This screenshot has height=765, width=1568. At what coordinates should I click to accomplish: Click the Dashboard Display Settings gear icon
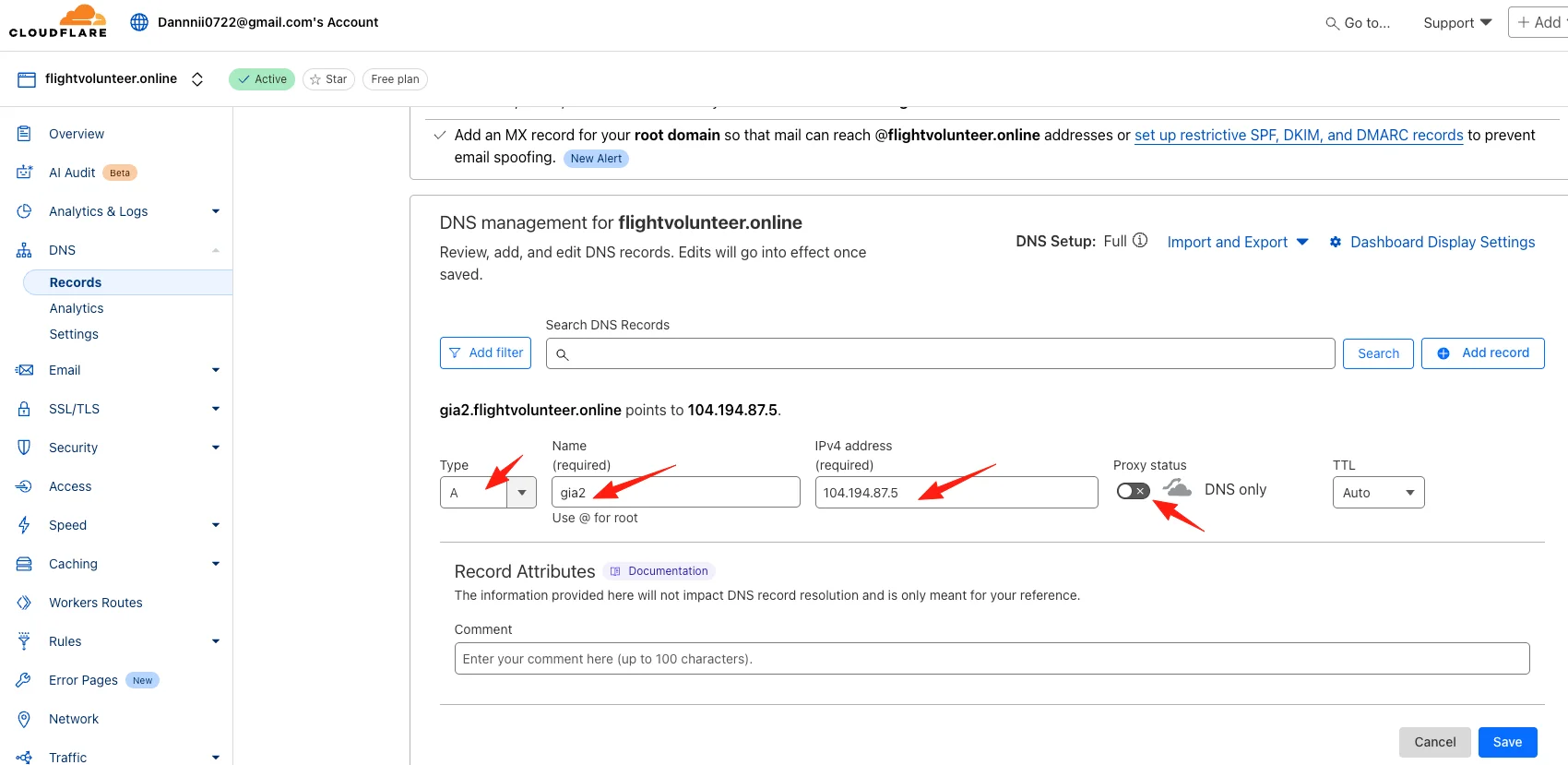tap(1336, 242)
